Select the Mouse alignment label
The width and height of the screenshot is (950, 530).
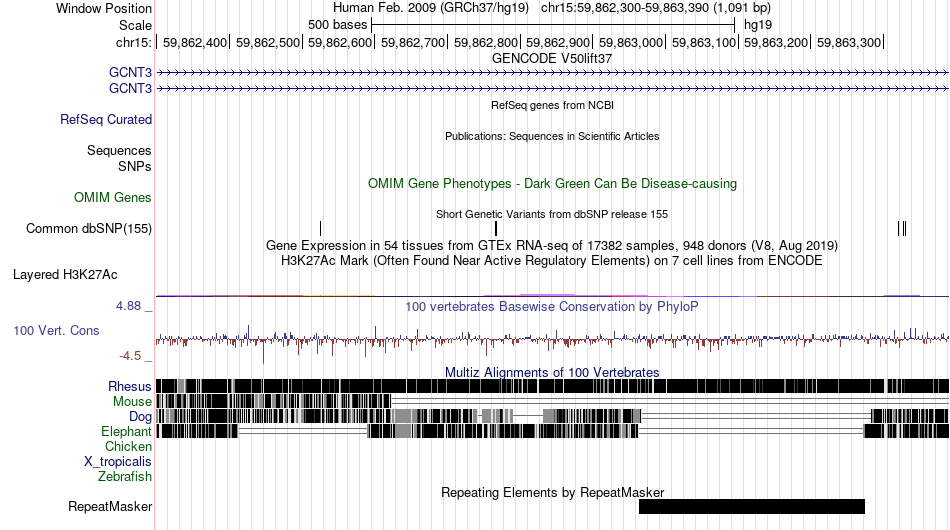tap(132, 402)
